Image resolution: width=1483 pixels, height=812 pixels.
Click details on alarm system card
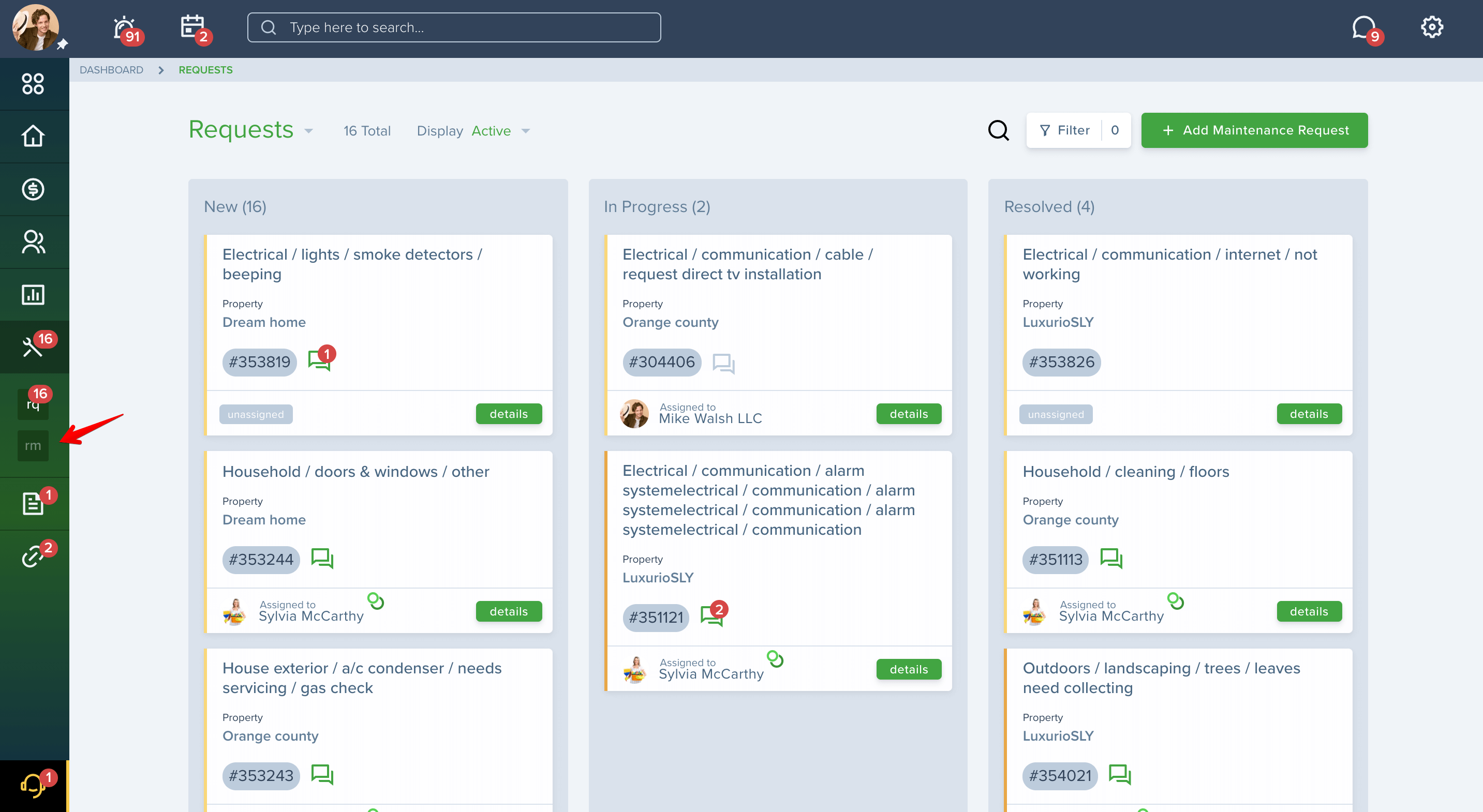[x=909, y=669]
